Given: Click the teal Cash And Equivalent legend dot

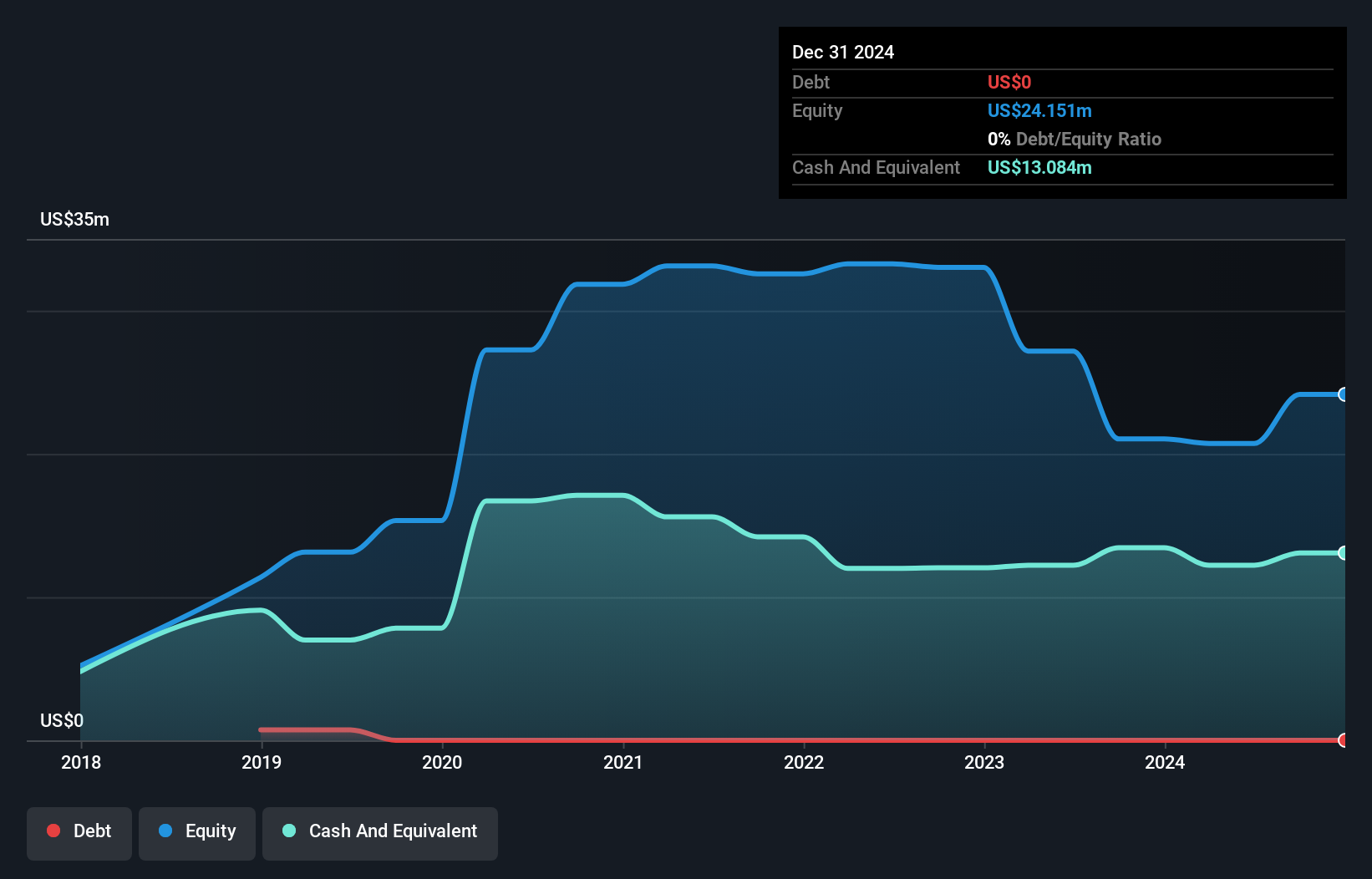Looking at the screenshot, I should [288, 831].
